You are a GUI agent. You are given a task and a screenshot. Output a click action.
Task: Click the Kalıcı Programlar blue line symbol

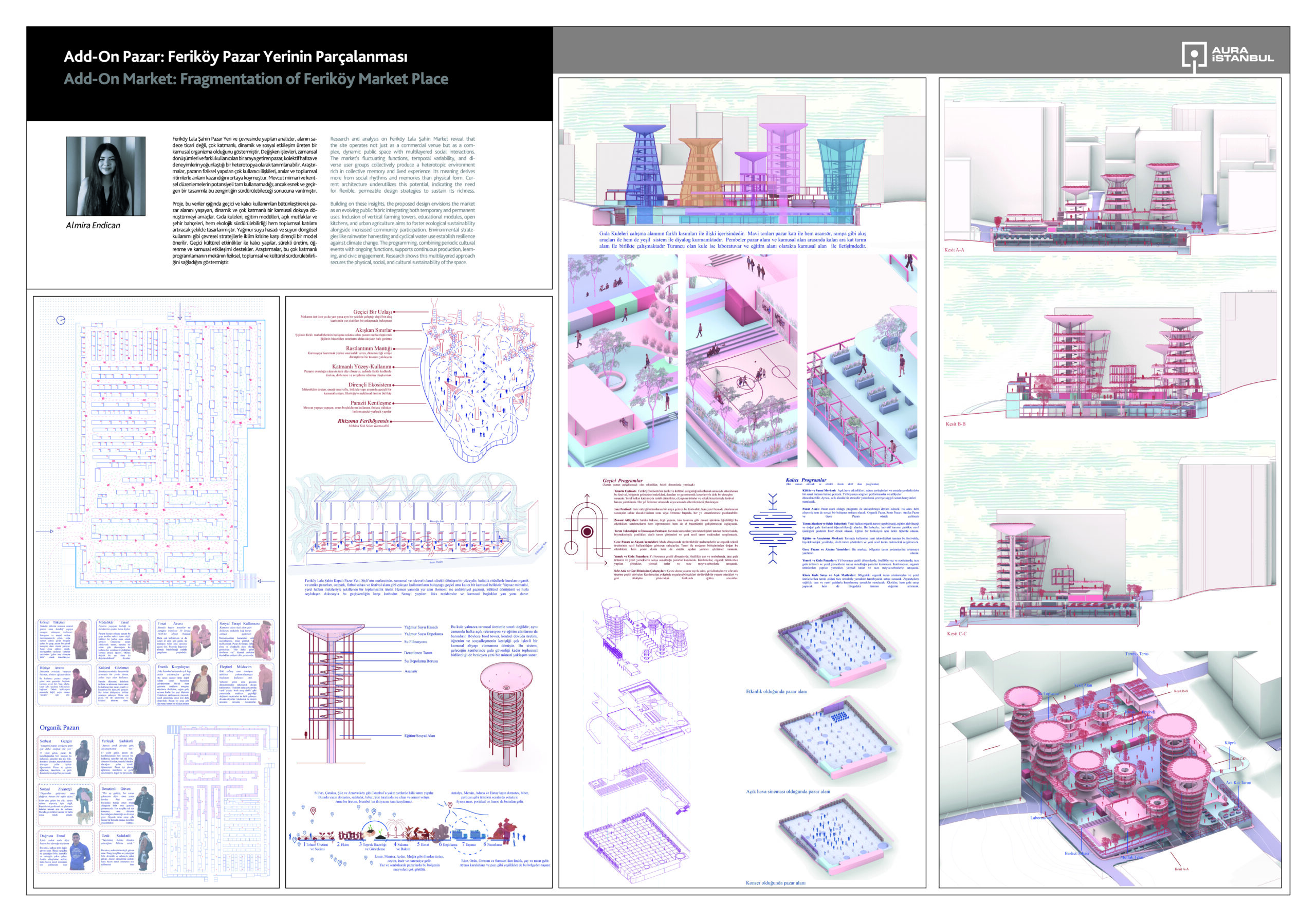click(773, 529)
